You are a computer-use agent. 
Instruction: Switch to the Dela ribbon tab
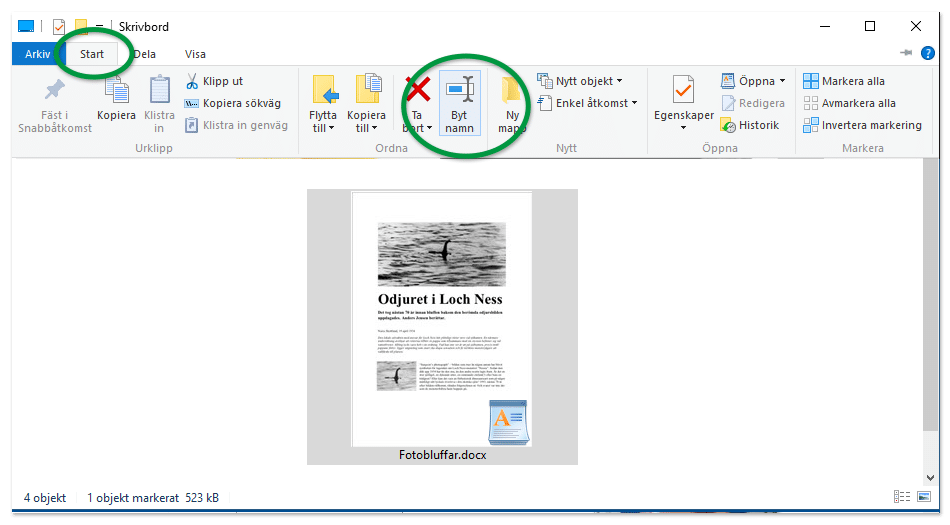pos(145,54)
